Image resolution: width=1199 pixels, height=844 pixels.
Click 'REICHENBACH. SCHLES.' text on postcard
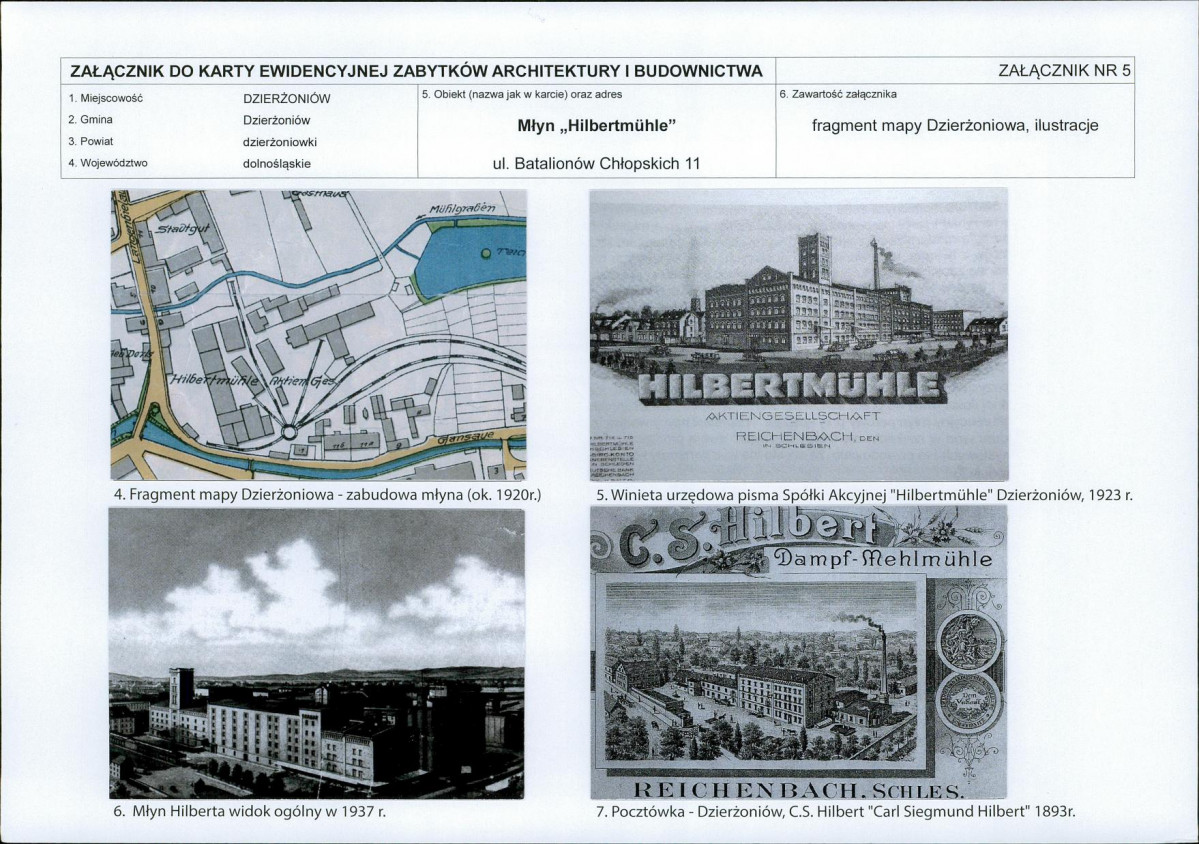click(x=799, y=789)
